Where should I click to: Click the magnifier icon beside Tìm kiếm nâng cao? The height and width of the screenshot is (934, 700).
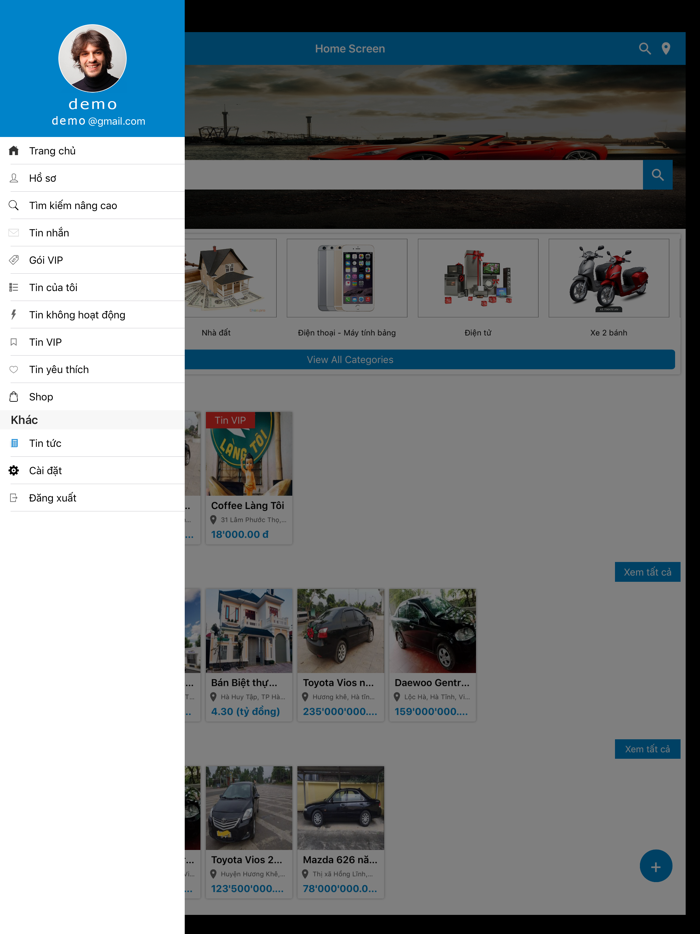(x=14, y=206)
